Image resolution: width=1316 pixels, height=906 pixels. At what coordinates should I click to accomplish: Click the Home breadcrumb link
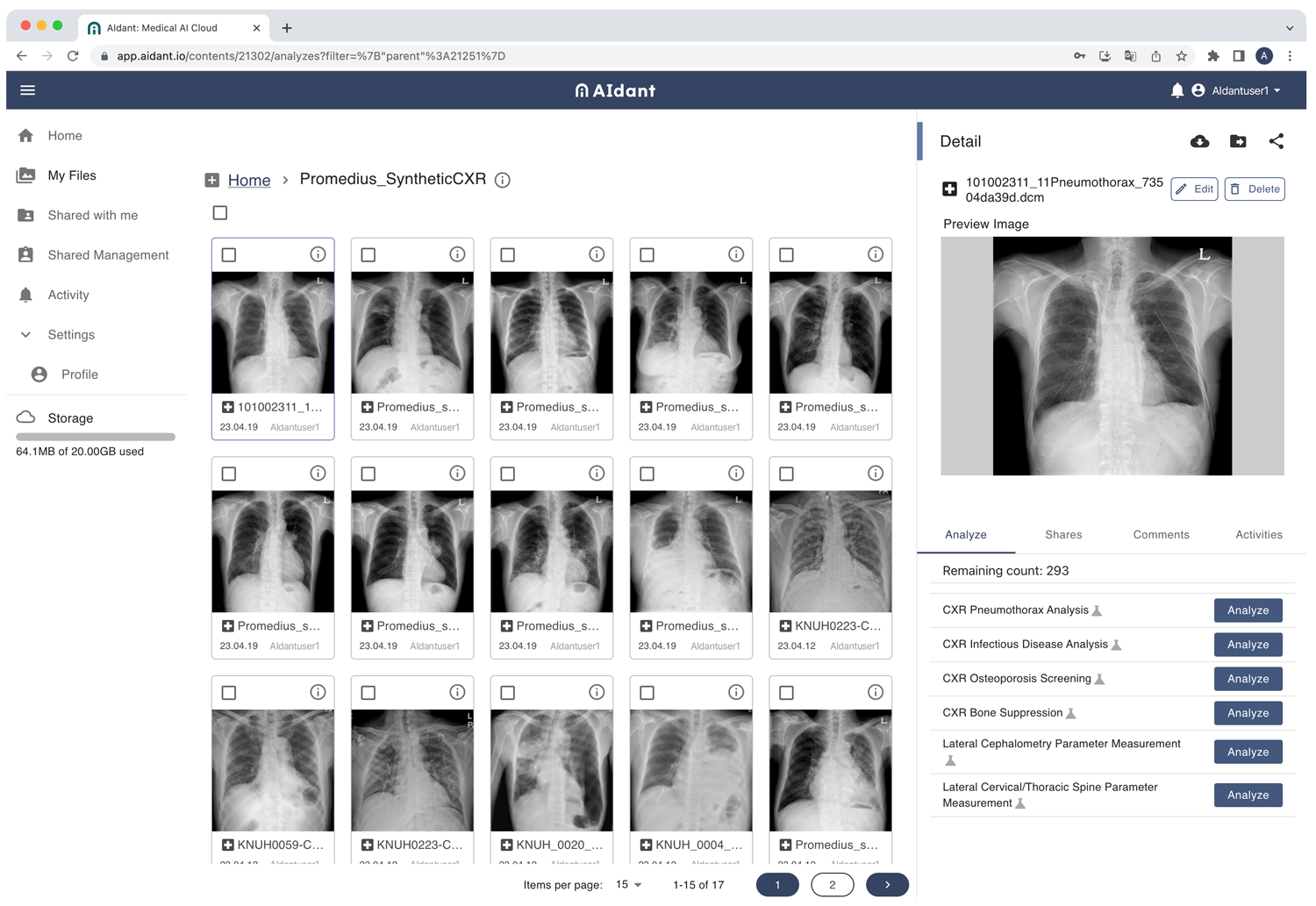pos(249,180)
